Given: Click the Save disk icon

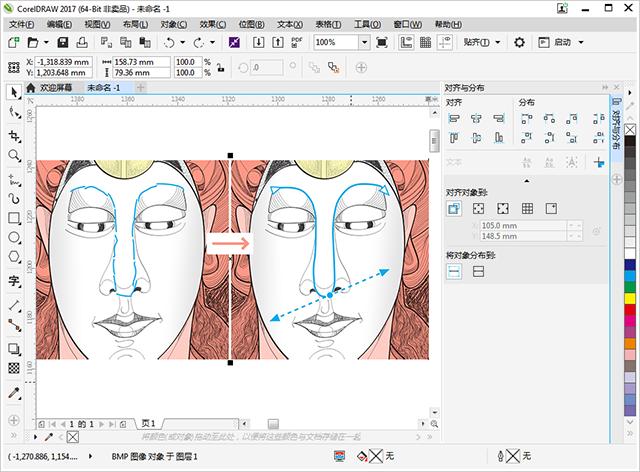Looking at the screenshot, I should pos(62,42).
